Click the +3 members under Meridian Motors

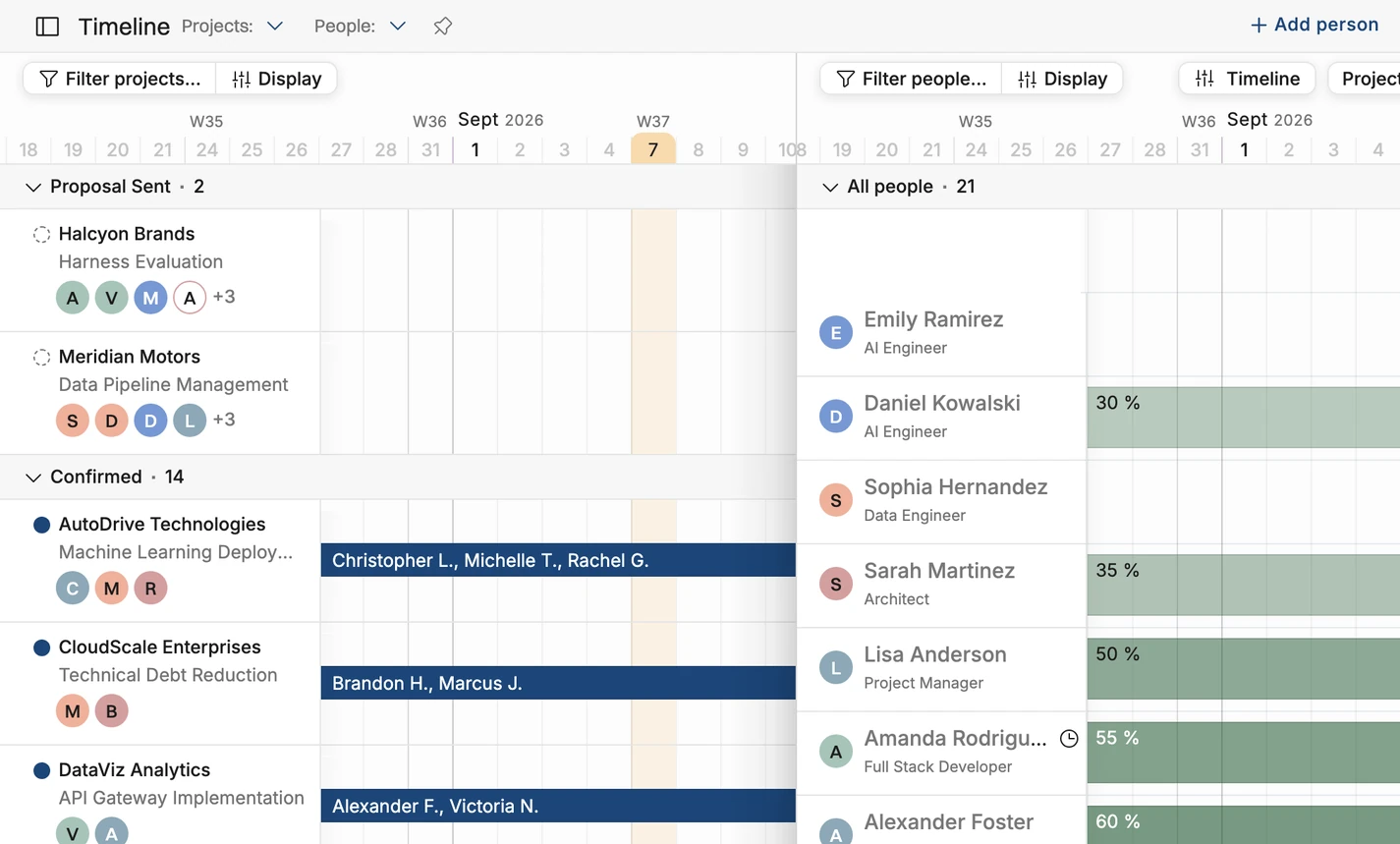coord(224,420)
